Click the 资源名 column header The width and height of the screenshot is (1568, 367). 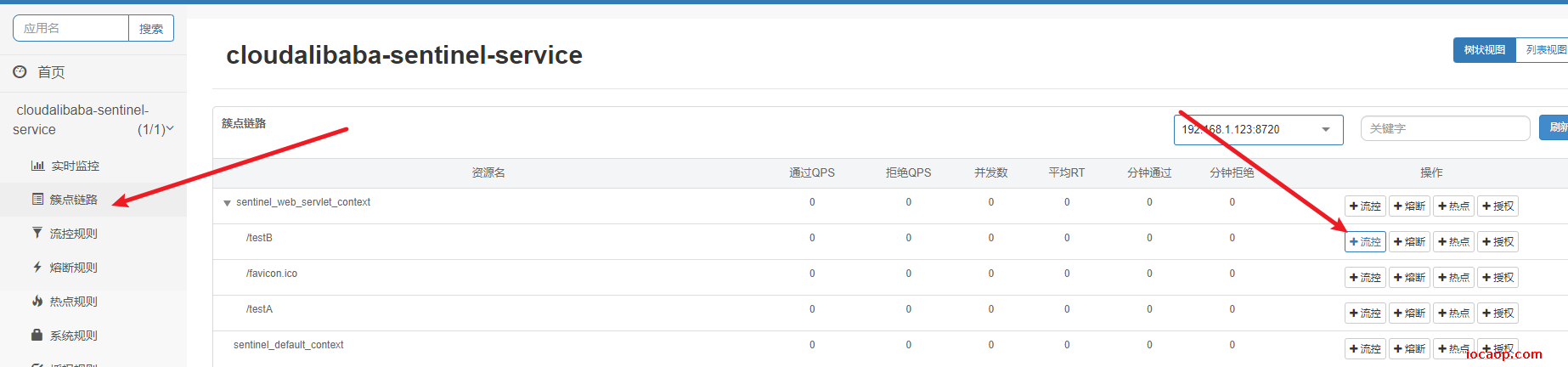488,172
